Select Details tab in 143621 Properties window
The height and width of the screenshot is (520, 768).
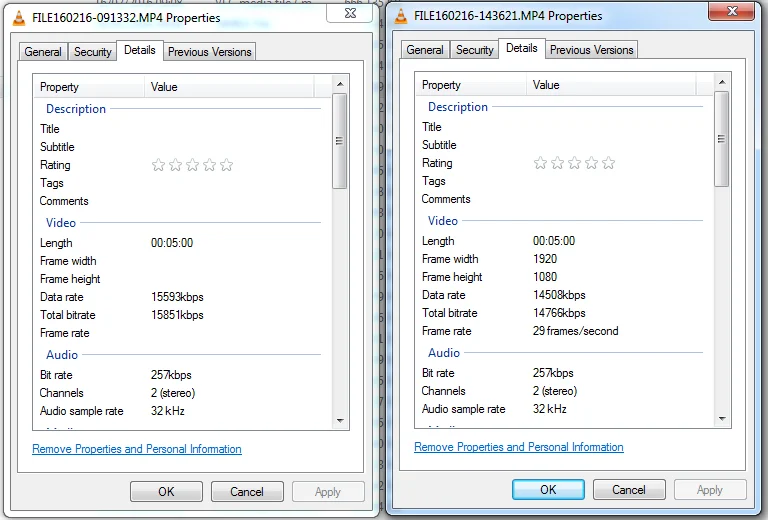click(522, 48)
